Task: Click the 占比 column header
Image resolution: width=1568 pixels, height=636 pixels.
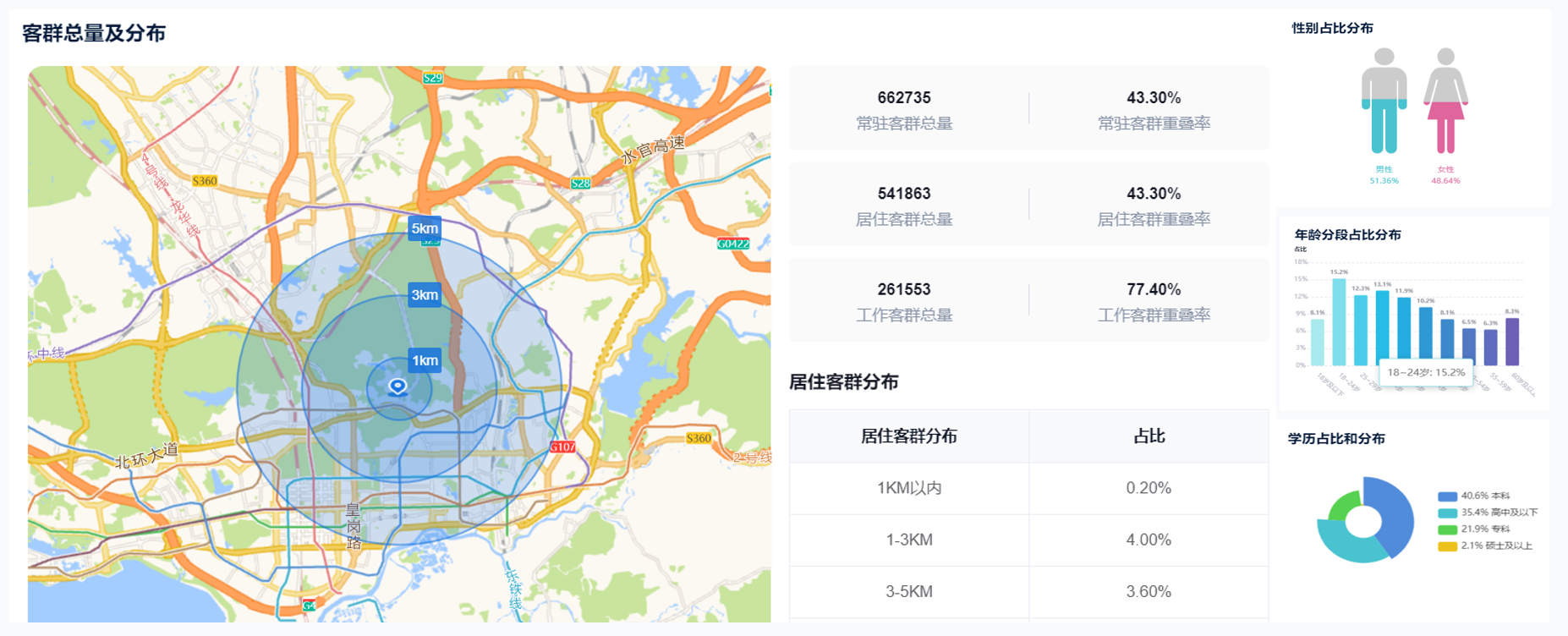Action: (1149, 436)
